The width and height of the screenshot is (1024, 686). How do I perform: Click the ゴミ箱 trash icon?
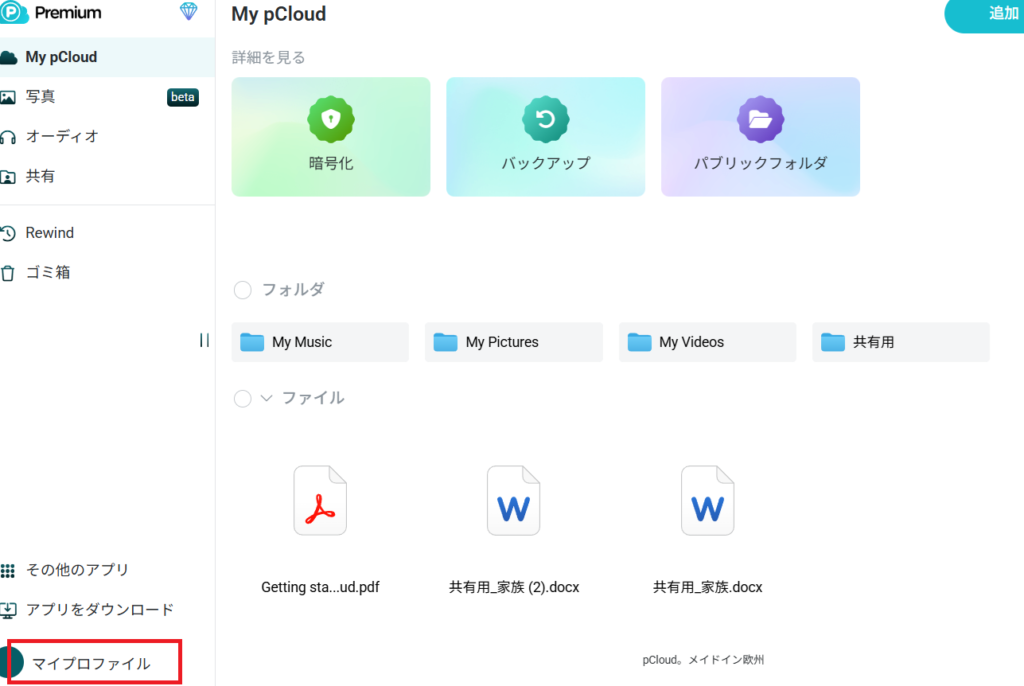[x=9, y=272]
